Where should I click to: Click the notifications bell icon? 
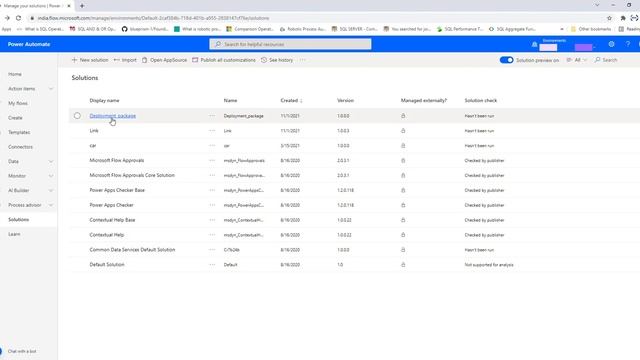[x=534, y=44]
